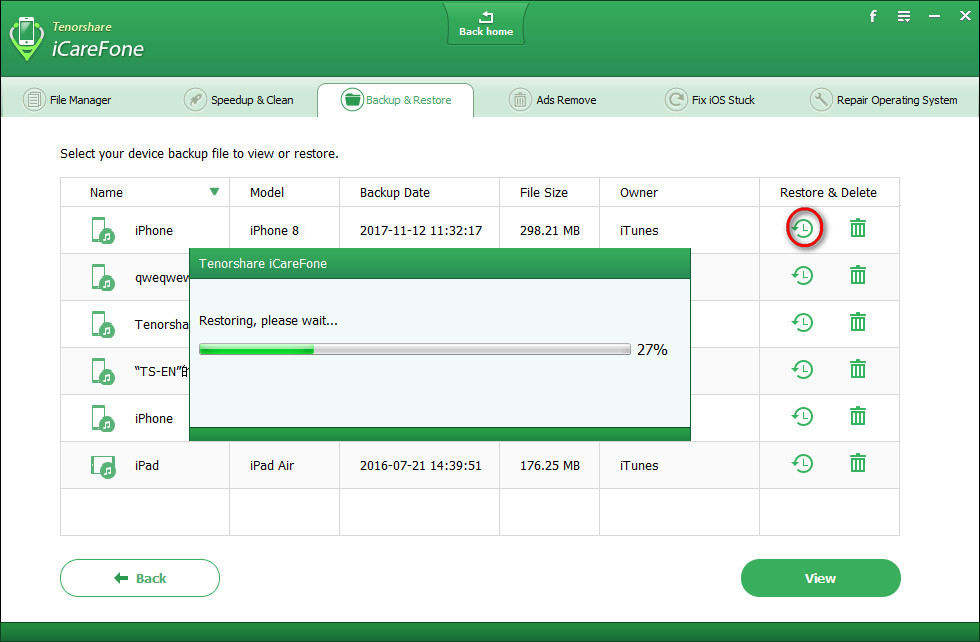The image size is (980, 642).
Task: Open the hamburger menu icon
Action: (904, 16)
